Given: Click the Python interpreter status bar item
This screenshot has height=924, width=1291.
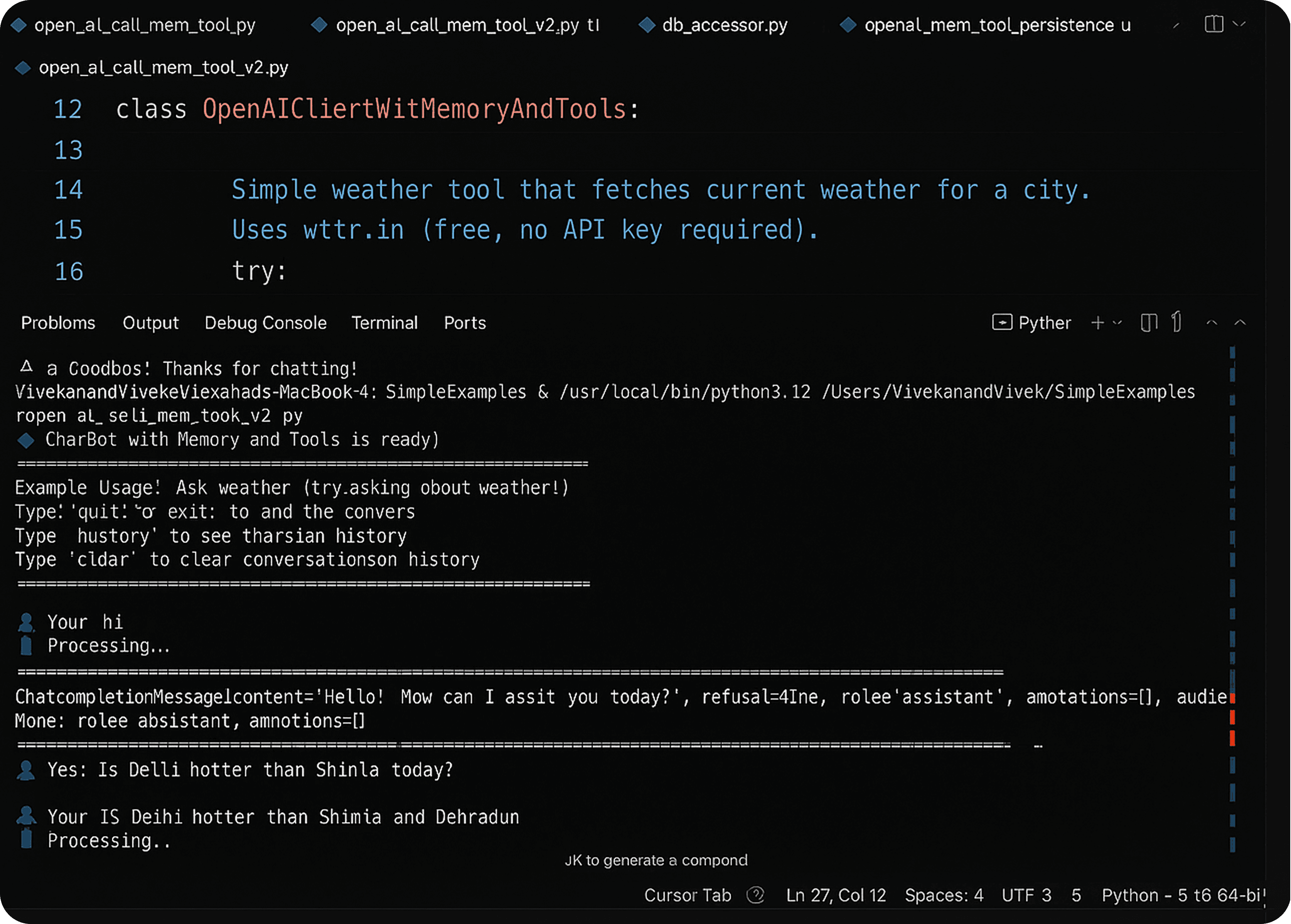Looking at the screenshot, I should pos(1181,895).
